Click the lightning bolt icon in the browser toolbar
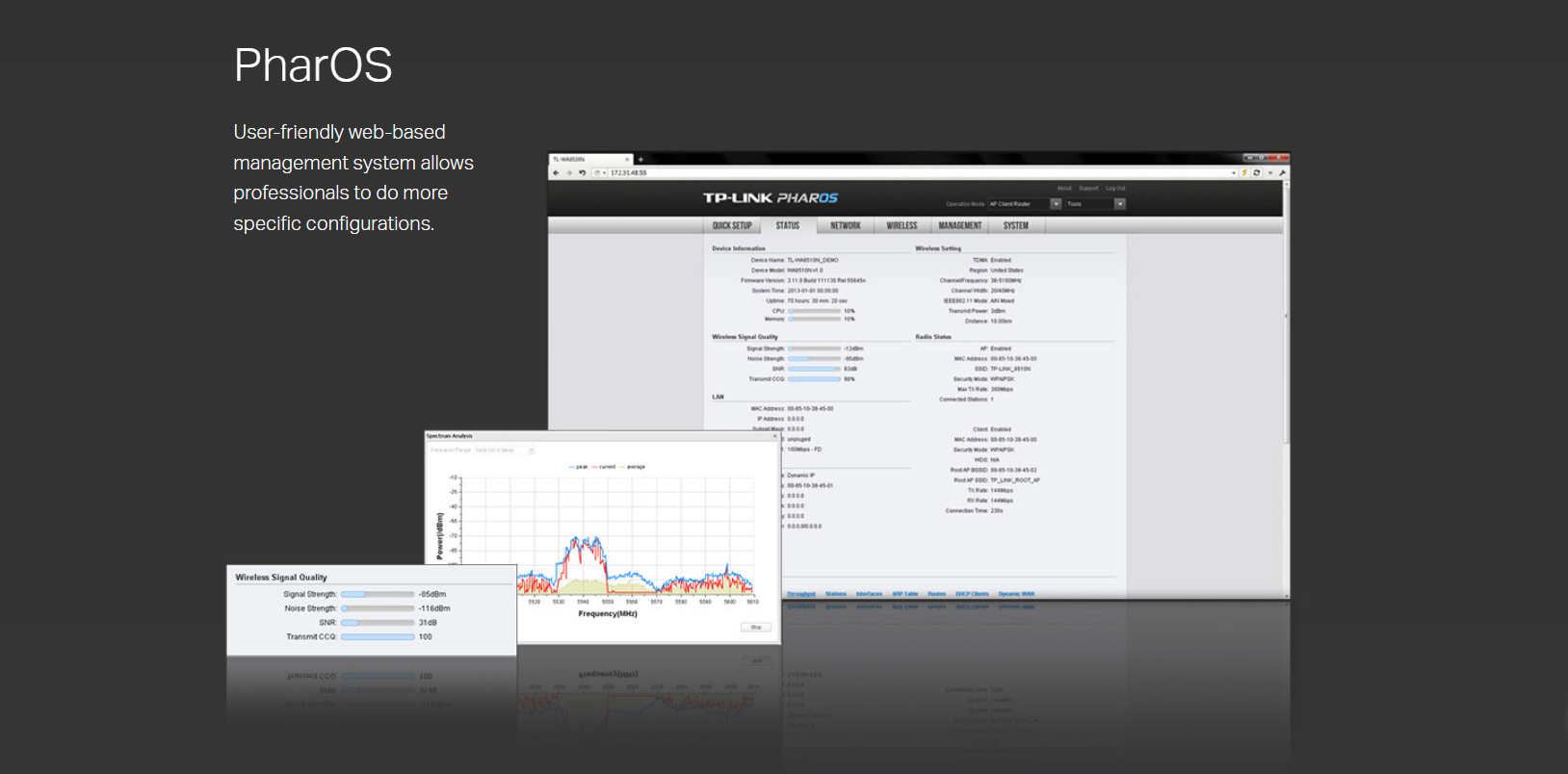1568x774 pixels. pyautogui.click(x=1244, y=173)
